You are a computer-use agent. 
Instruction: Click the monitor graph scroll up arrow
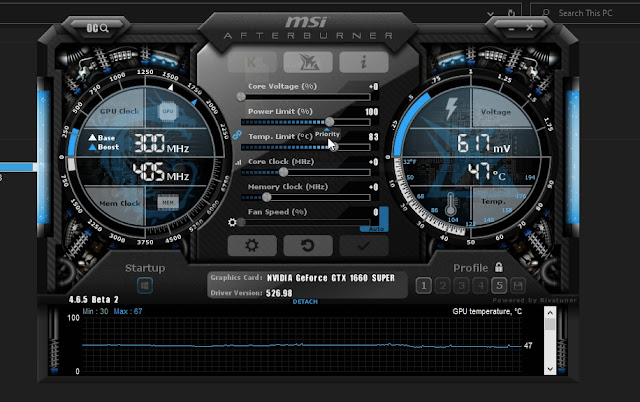pos(550,313)
